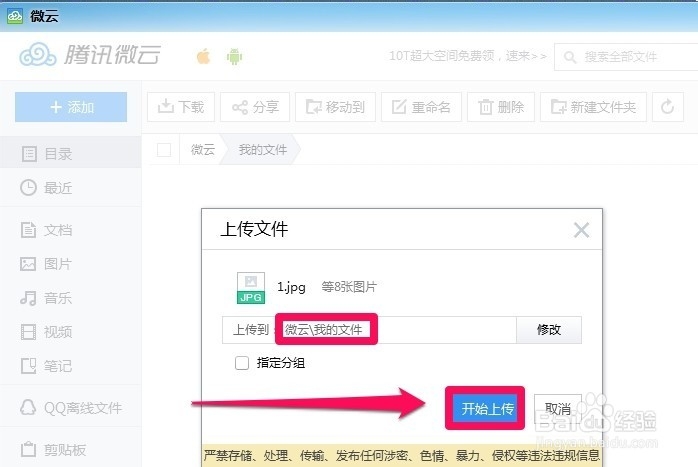This screenshot has height=467, width=698.
Task: Open QQ离线文件 in the sidebar
Action: click(x=70, y=408)
